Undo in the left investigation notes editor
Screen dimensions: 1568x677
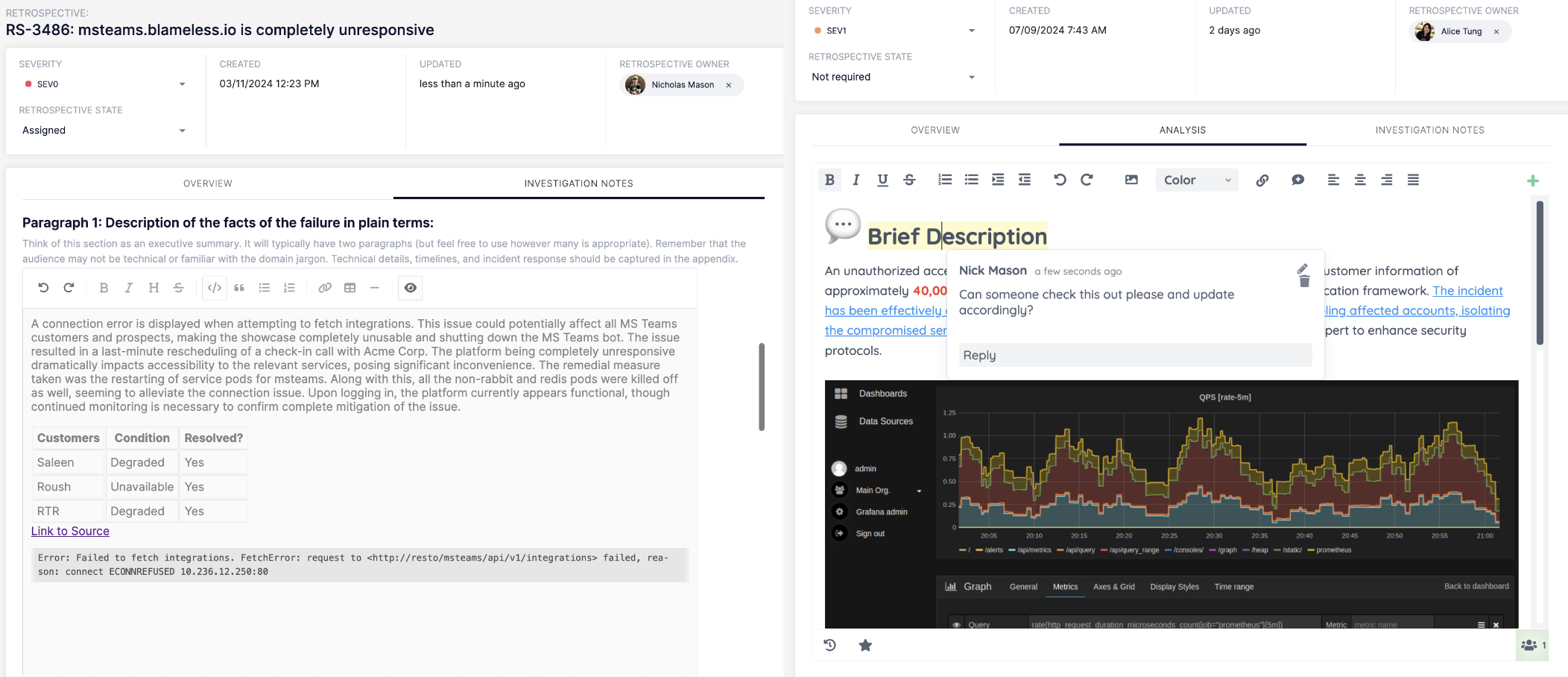pos(43,288)
